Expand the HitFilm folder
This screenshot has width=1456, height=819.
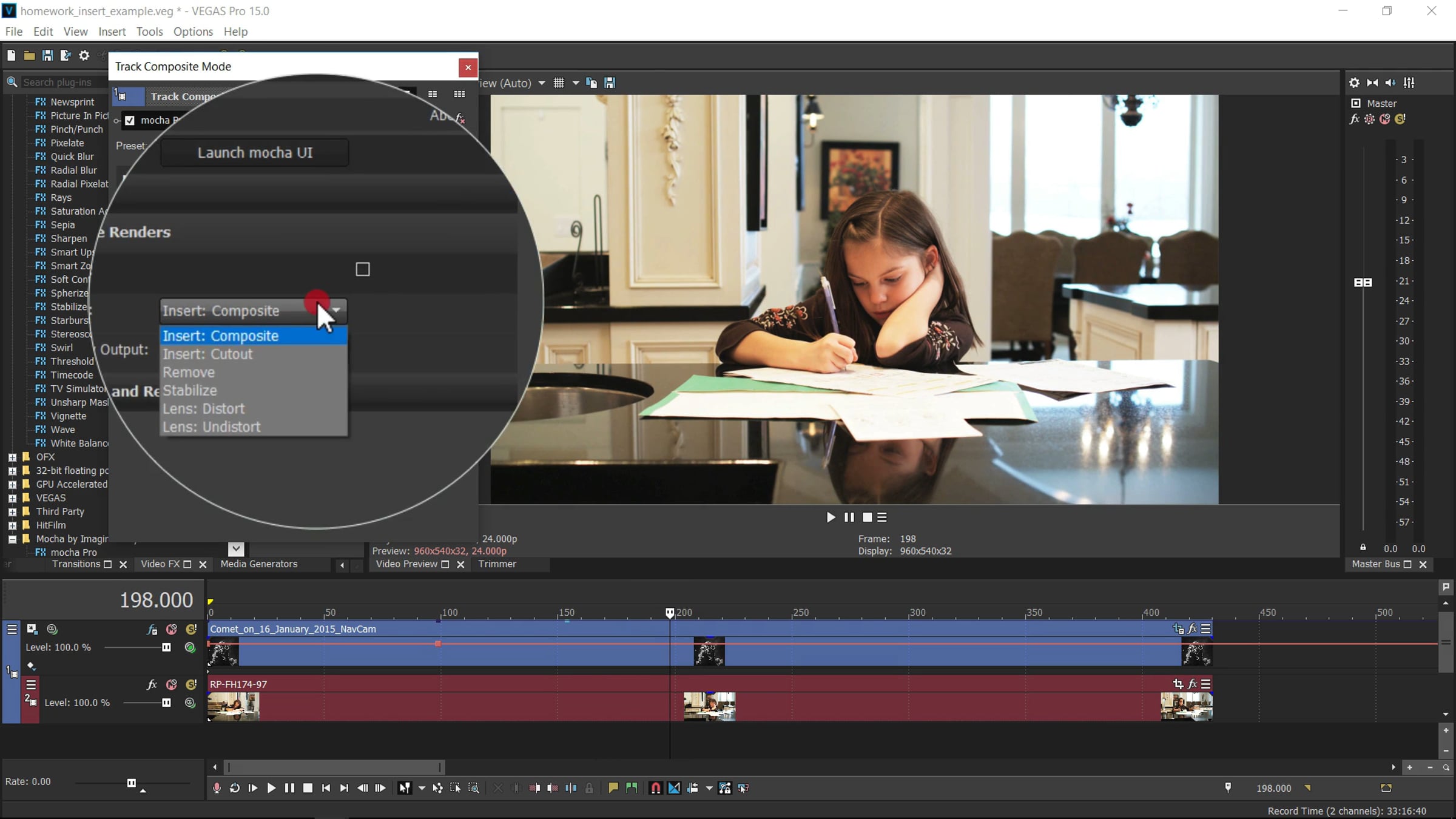pos(12,525)
